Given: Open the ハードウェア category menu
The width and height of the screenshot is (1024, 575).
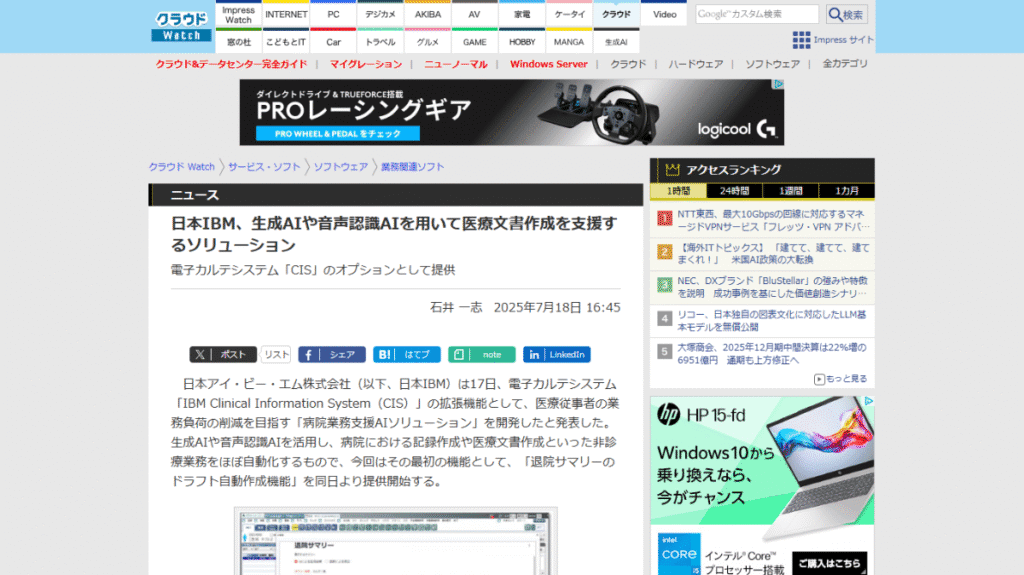Looking at the screenshot, I should 696,64.
